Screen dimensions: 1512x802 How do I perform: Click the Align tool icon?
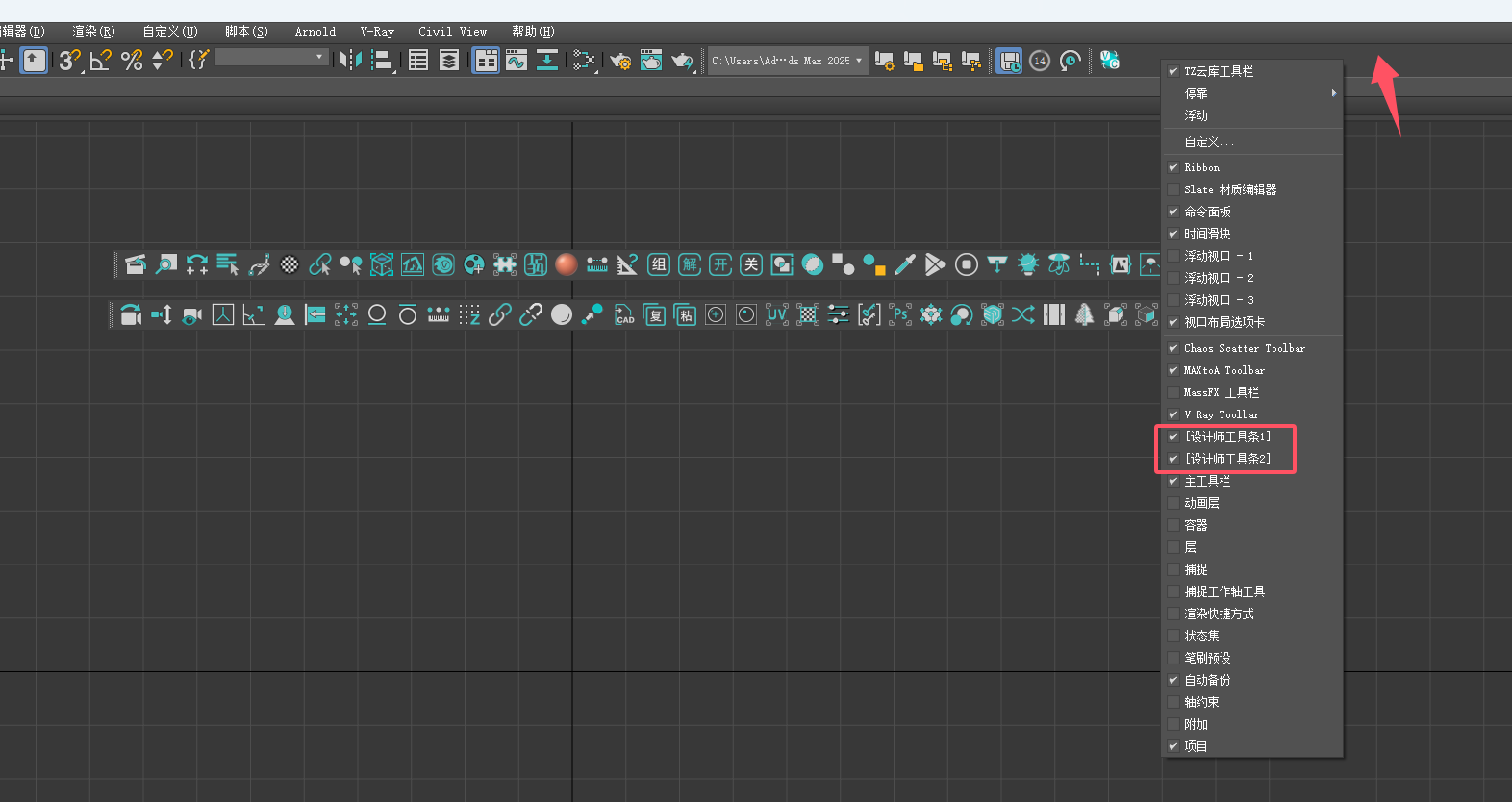coord(383,61)
